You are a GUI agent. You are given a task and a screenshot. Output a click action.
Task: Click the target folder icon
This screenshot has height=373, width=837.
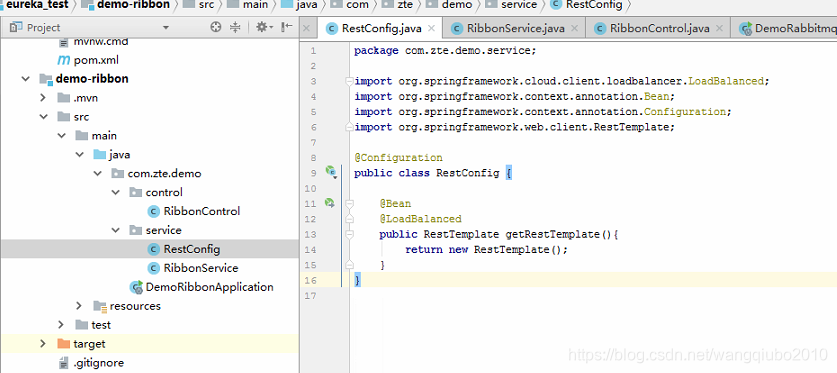(x=64, y=344)
